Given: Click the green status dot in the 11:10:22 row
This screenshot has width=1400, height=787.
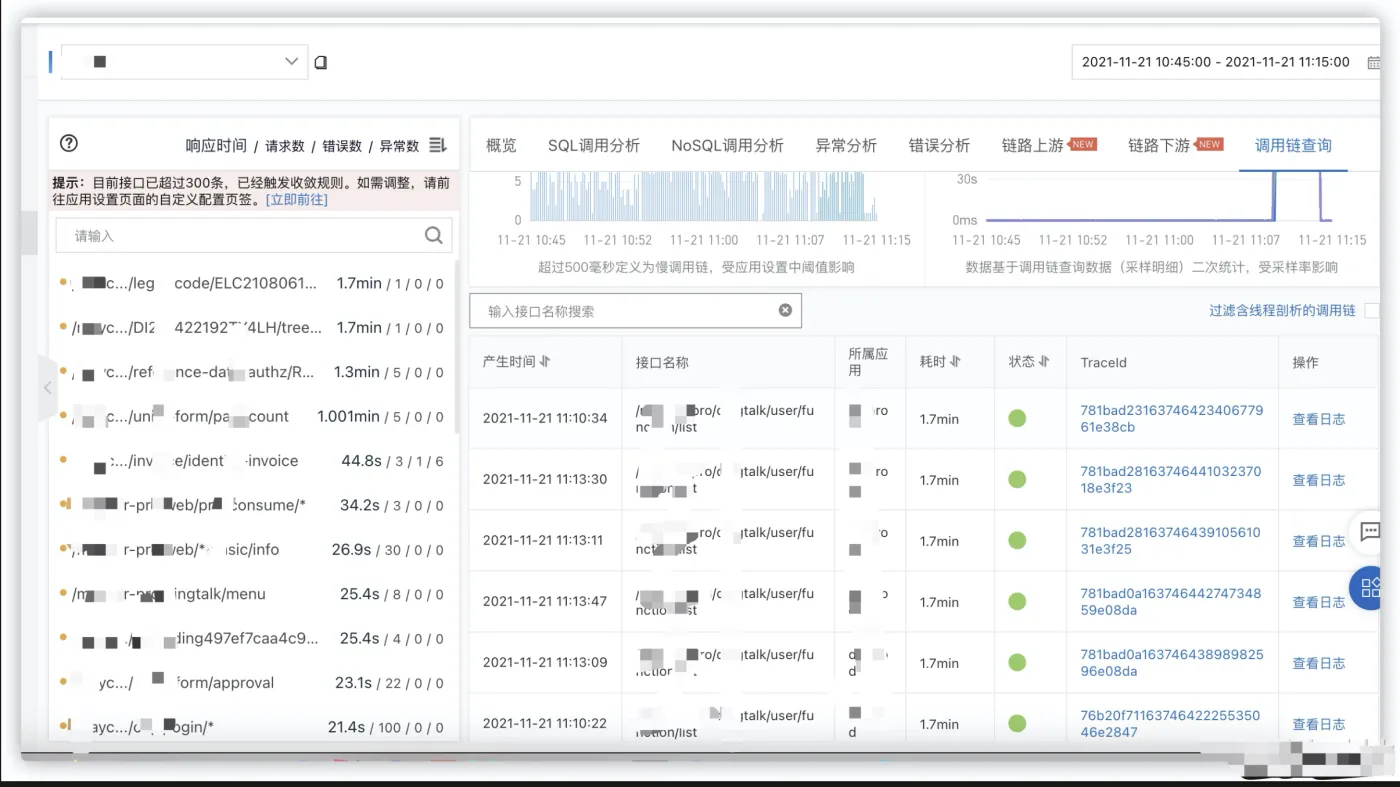Looking at the screenshot, I should [1017, 723].
